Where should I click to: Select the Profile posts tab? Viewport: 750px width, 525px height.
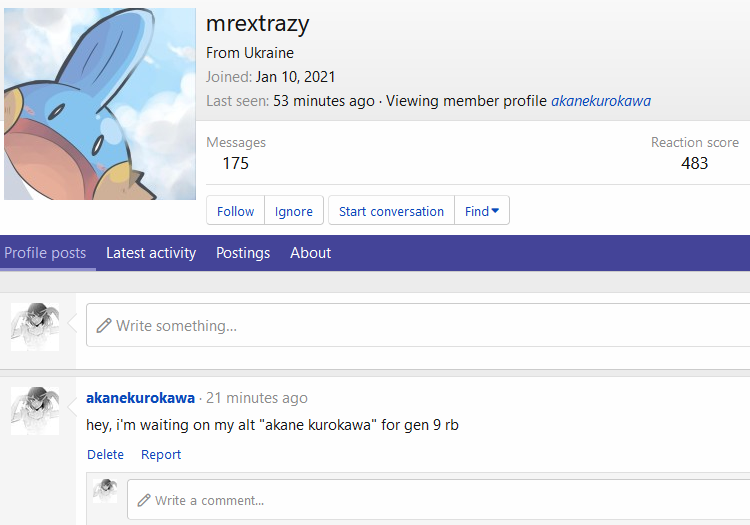coord(45,253)
